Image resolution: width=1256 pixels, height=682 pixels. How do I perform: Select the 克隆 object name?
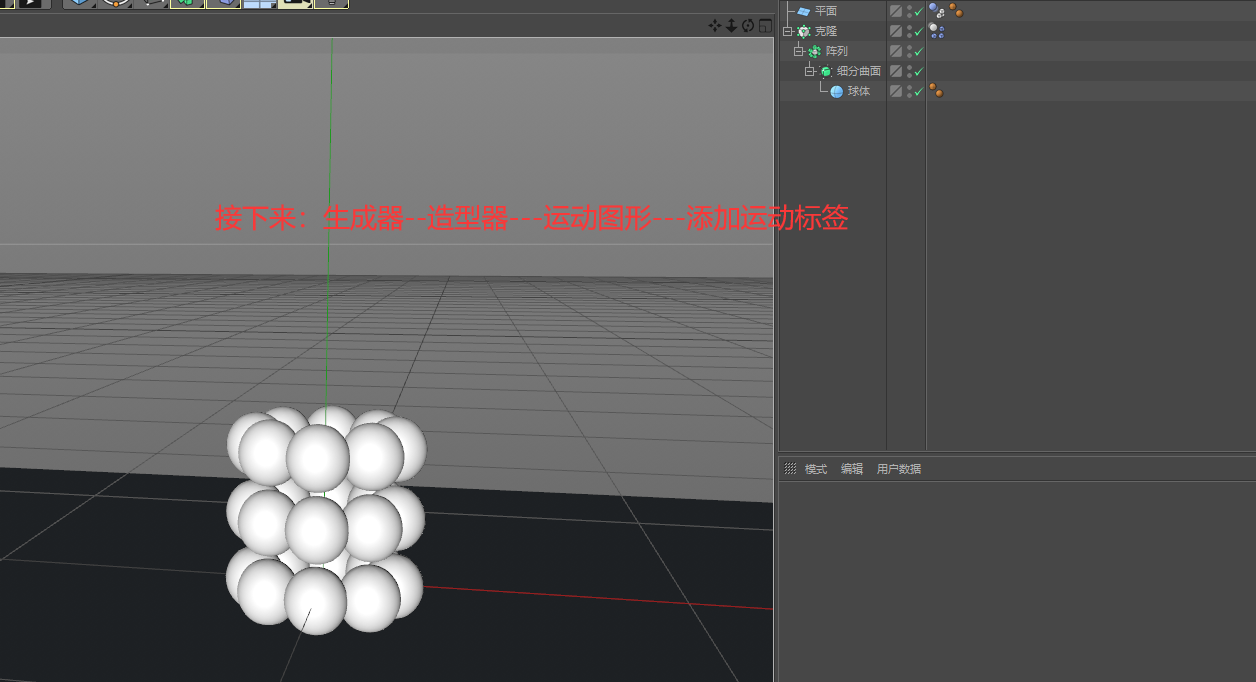pos(826,31)
